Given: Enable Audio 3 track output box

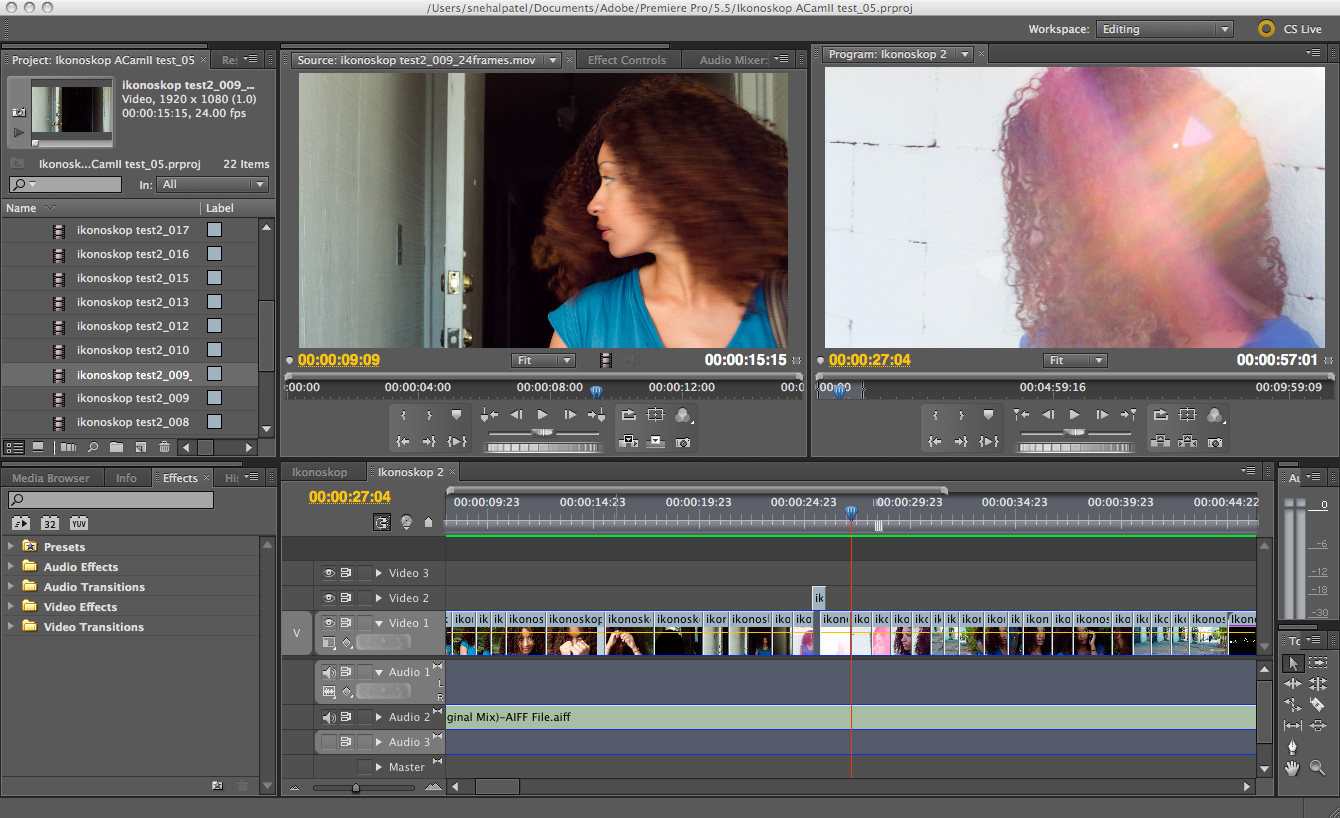Looking at the screenshot, I should 328,742.
